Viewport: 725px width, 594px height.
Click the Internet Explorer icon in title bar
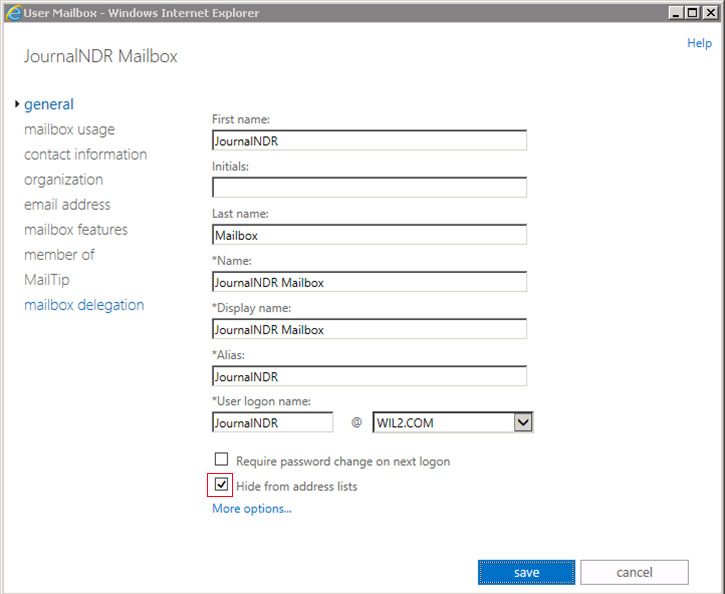13,12
